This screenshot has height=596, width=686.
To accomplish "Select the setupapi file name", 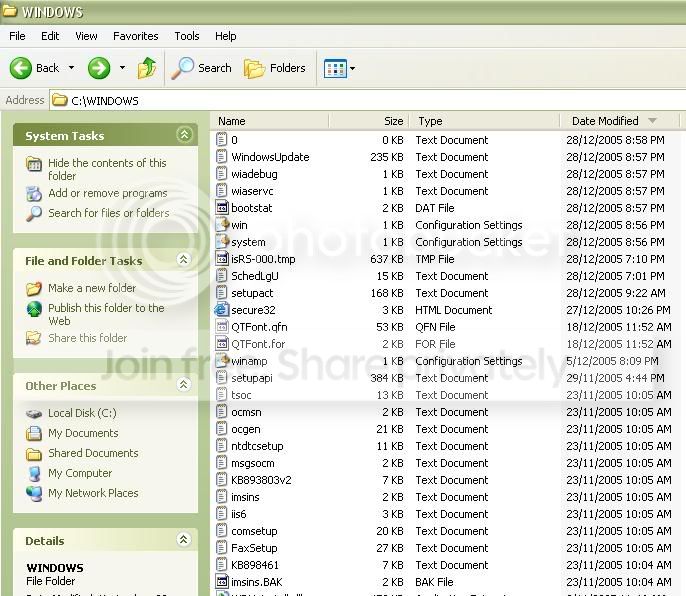I will (x=252, y=378).
